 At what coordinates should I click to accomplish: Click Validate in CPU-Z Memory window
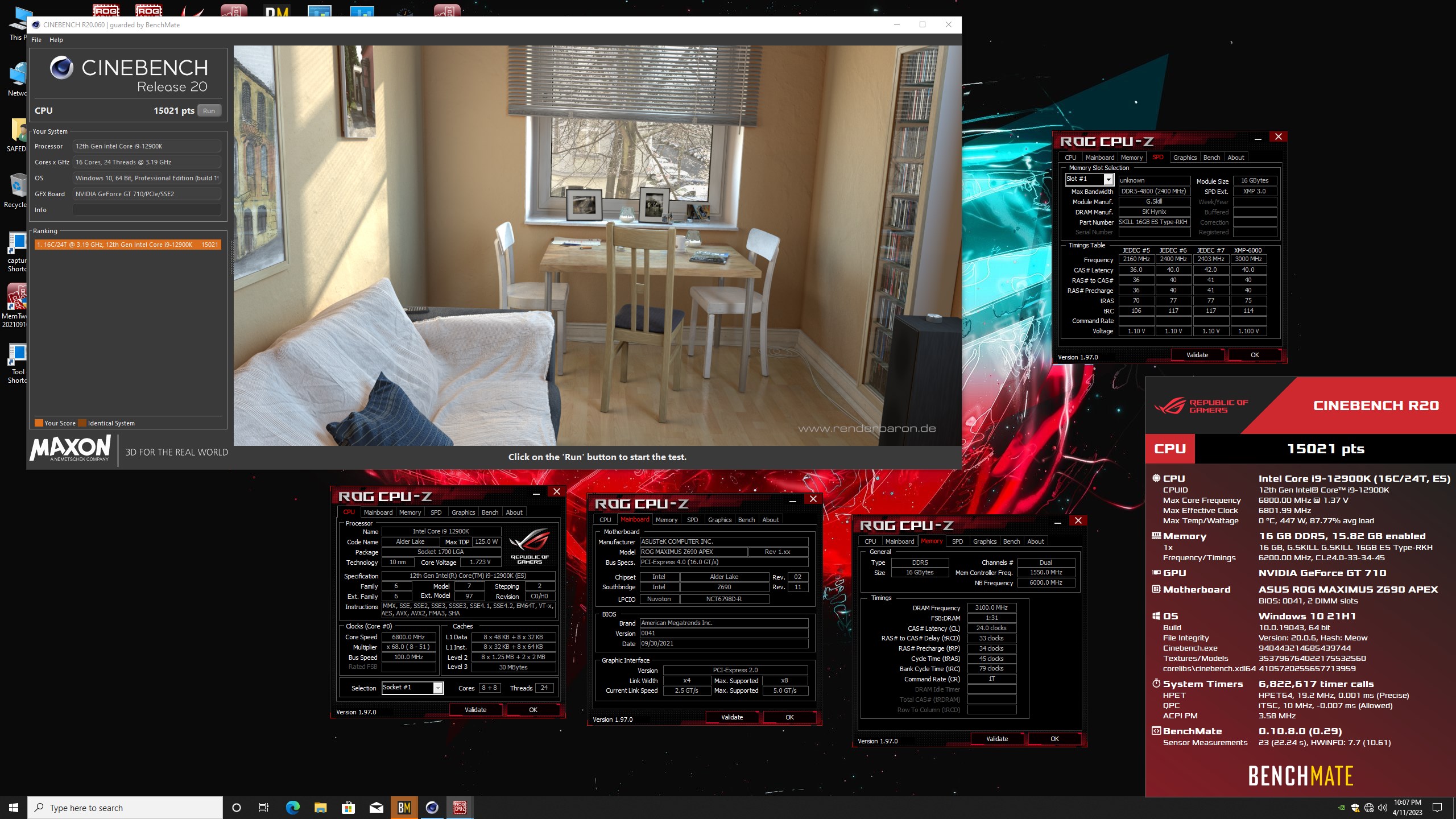pos(997,739)
